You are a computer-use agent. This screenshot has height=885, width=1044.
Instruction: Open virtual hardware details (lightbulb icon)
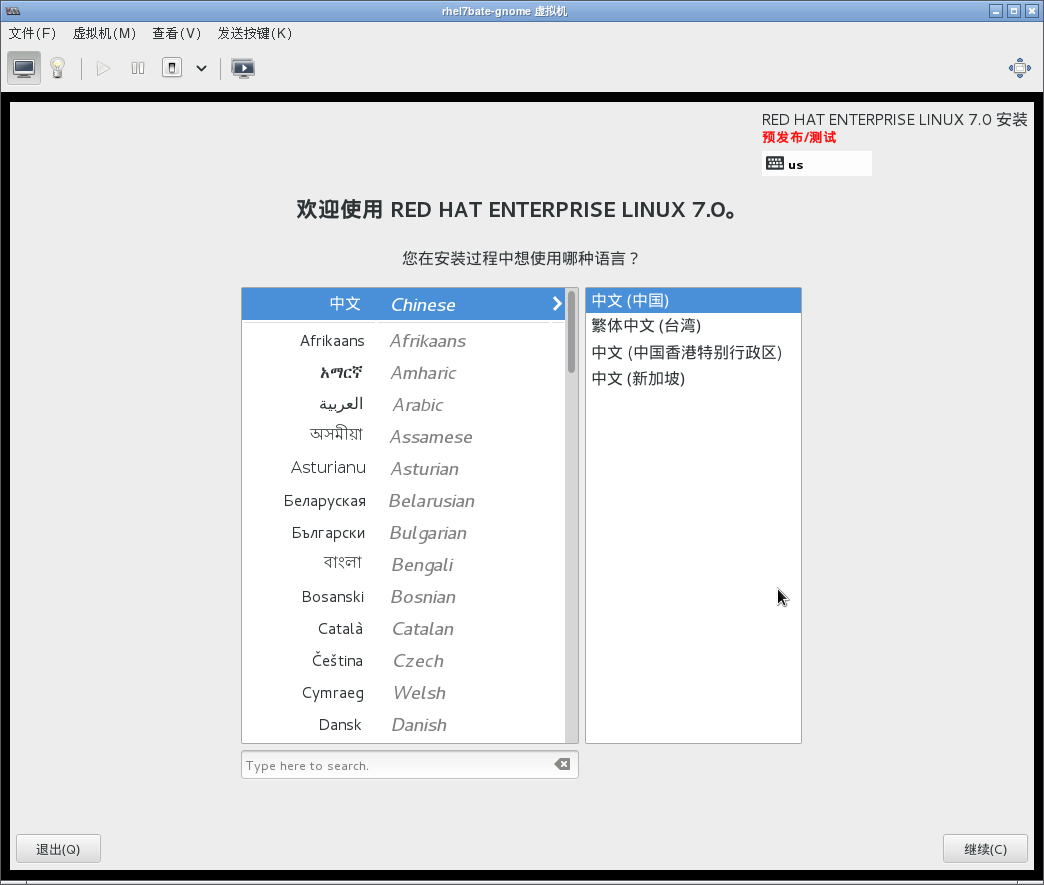coord(58,68)
